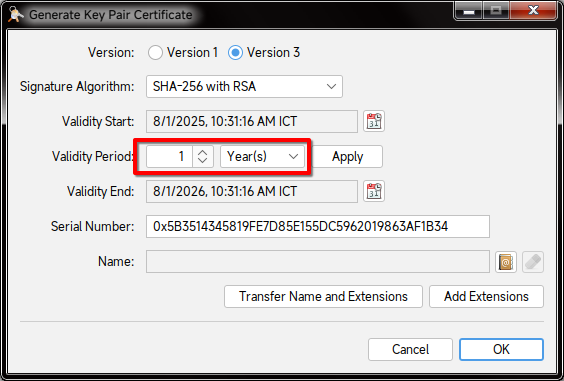Close the Generate Key Pair Certificate window
Screen dimensions: 564x381
pyautogui.click(x=533, y=10)
